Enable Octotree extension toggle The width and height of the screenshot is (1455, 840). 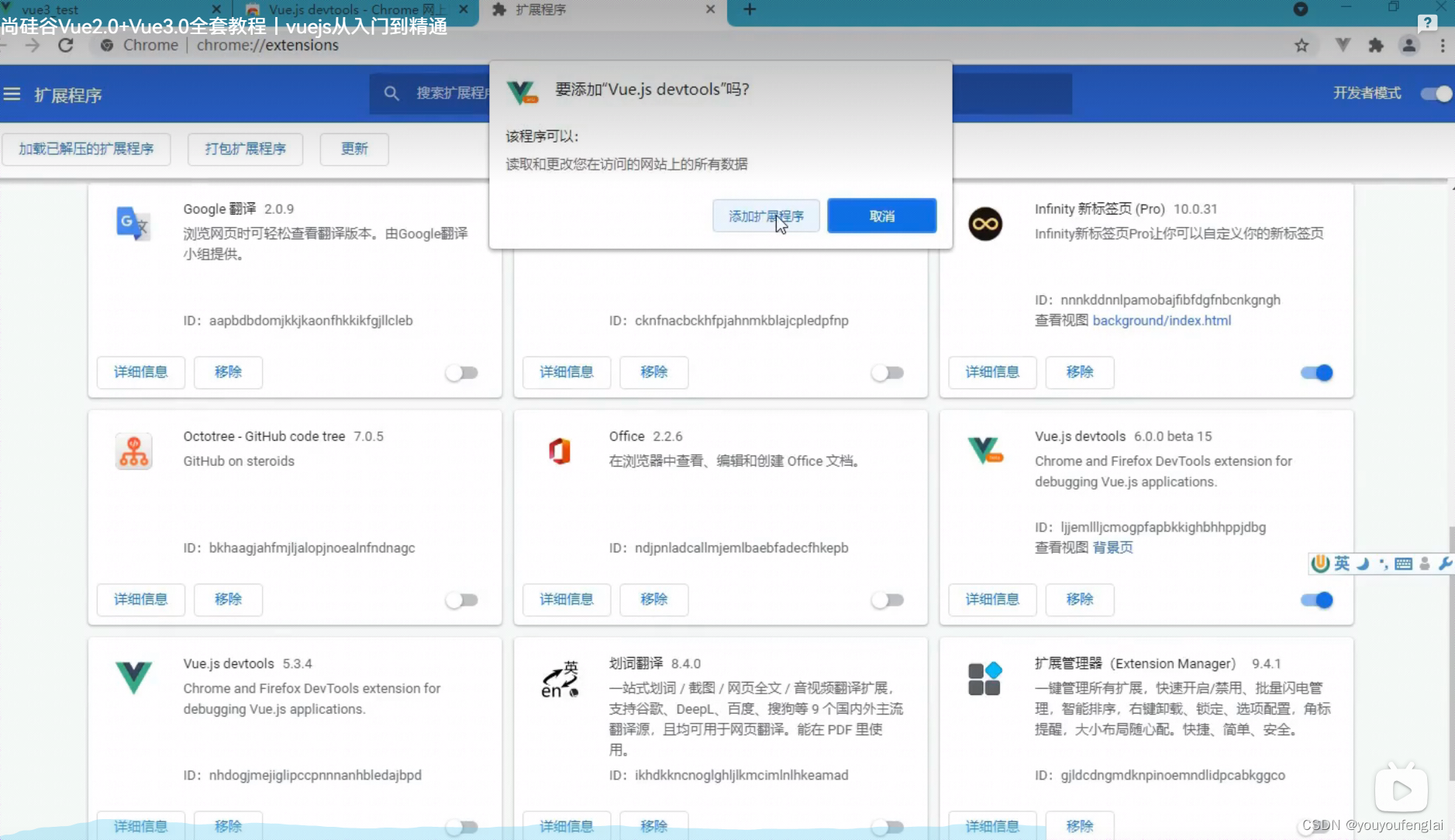pyautogui.click(x=462, y=600)
